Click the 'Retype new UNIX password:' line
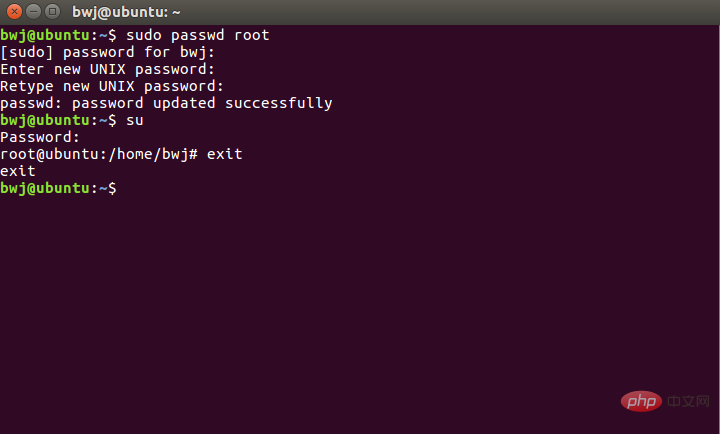720x434 pixels. click(112, 86)
